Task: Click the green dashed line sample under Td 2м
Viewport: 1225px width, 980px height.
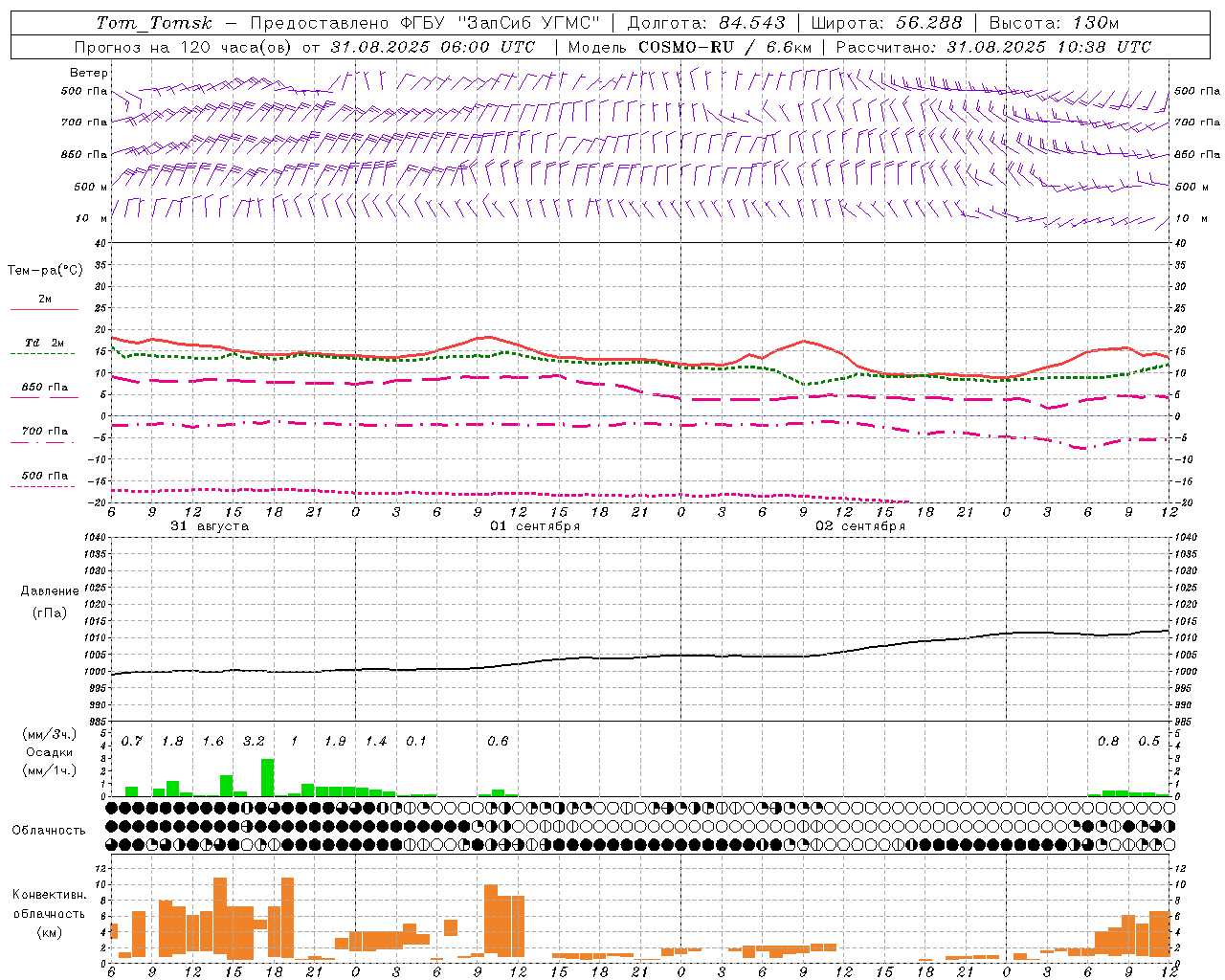Action: [42, 353]
